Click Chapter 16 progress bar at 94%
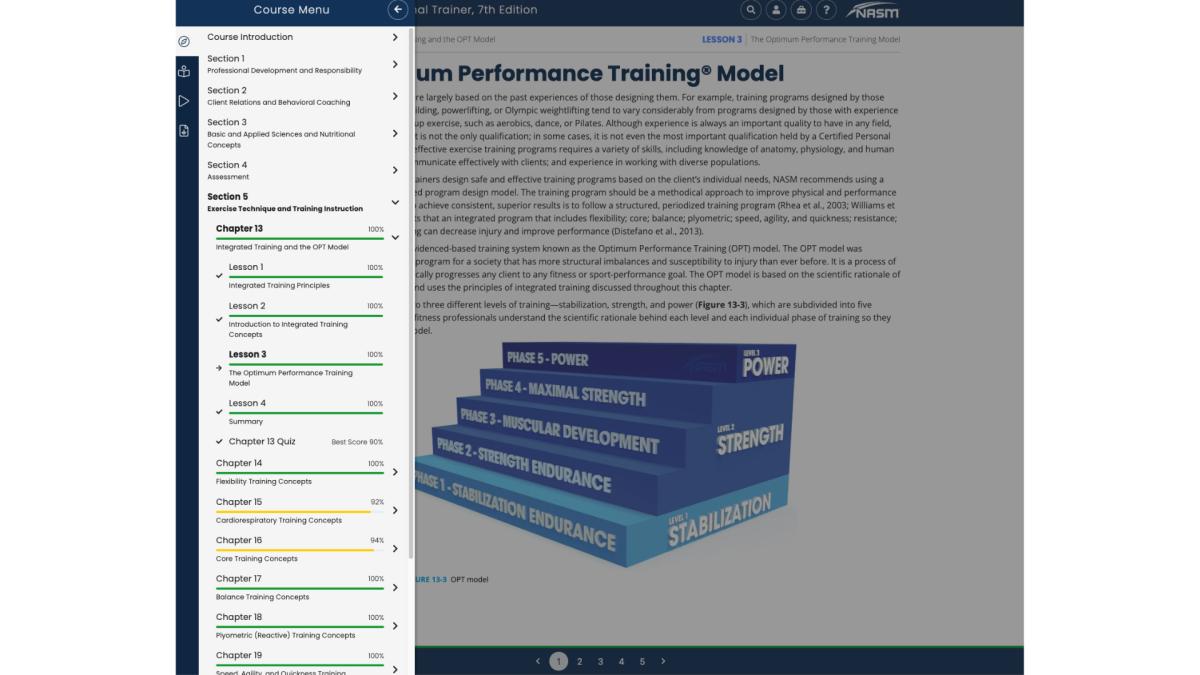Screen dimensions: 1200x675 (299, 550)
